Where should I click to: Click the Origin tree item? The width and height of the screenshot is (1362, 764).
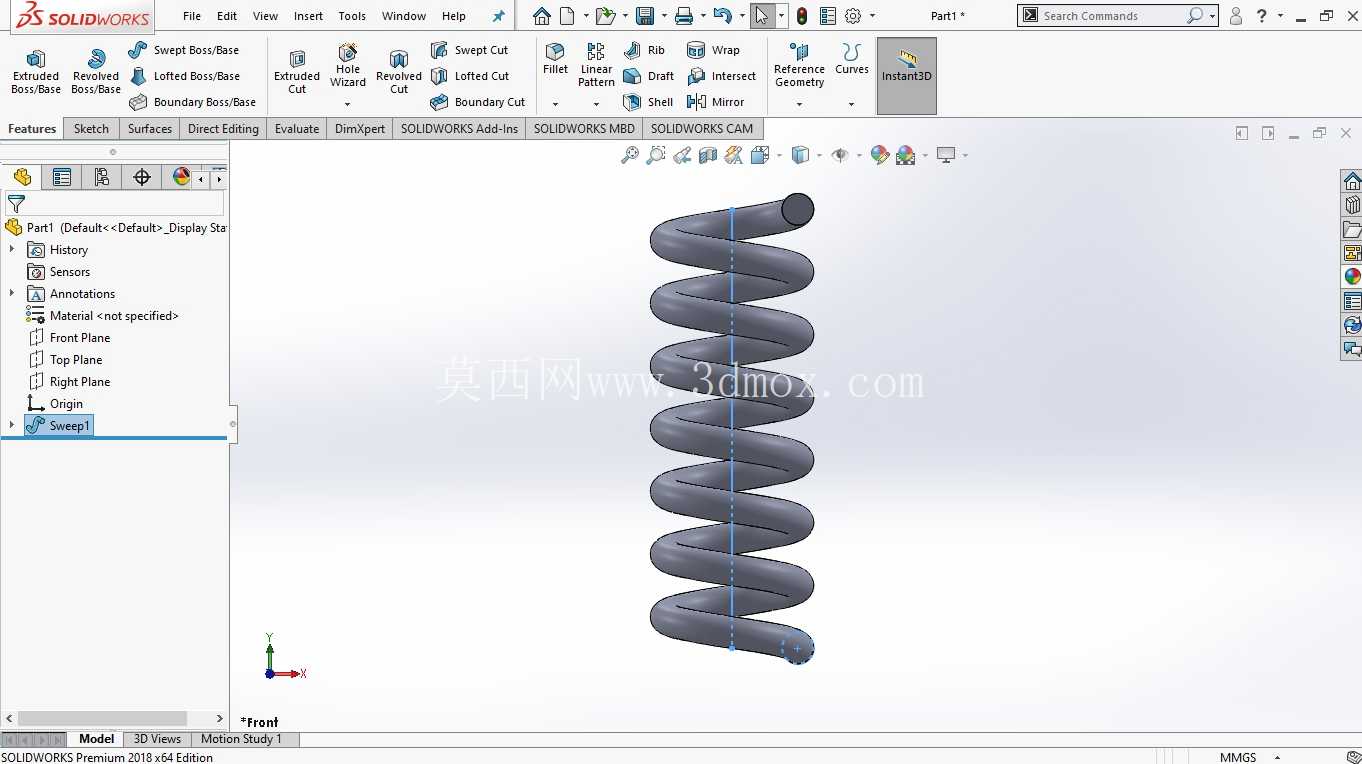[x=55, y=404]
